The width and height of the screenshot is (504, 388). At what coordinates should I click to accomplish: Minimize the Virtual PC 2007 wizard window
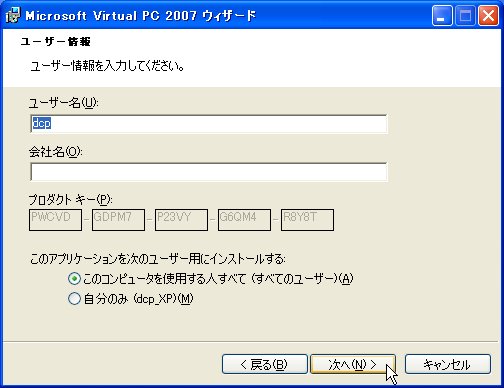(x=442, y=16)
